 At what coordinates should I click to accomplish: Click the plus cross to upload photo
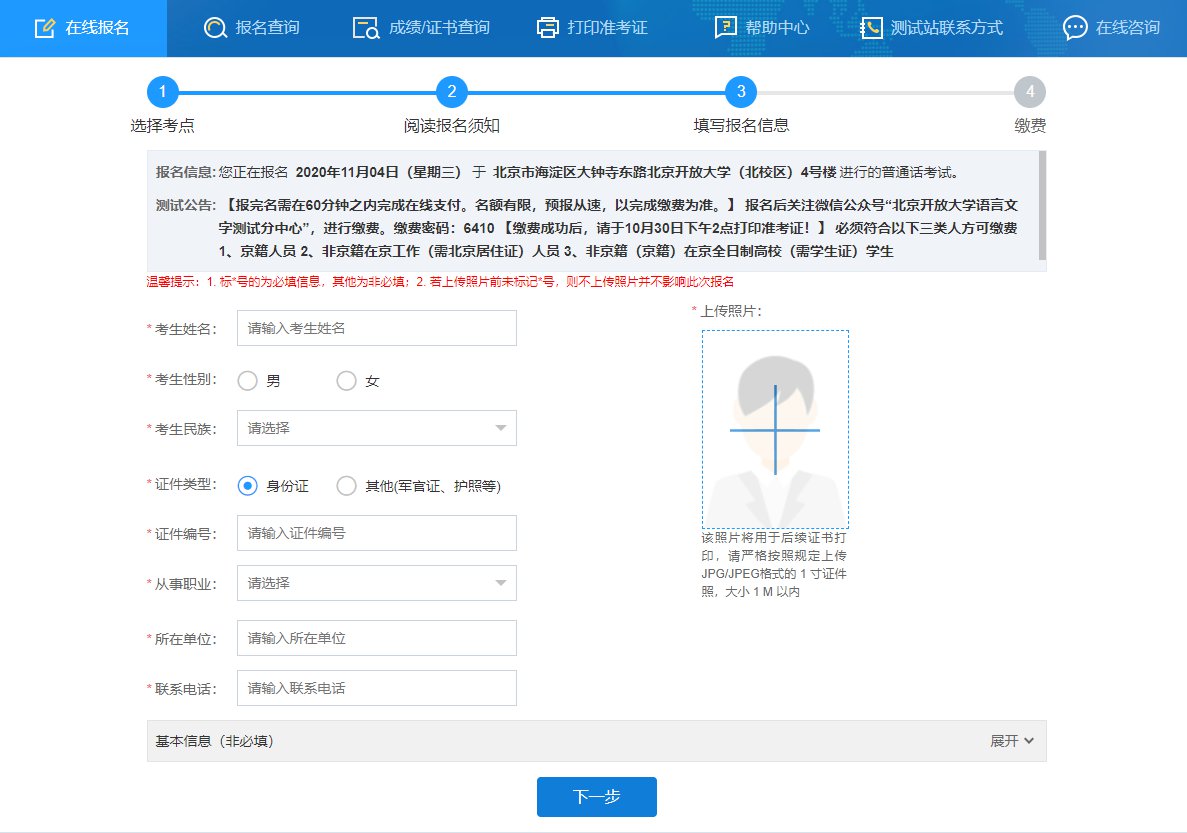[x=775, y=430]
